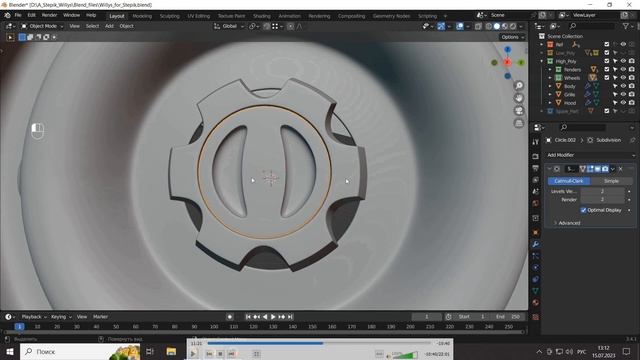Toggle proportional editing icon in header
This screenshot has height=360, width=640.
click(x=290, y=26)
